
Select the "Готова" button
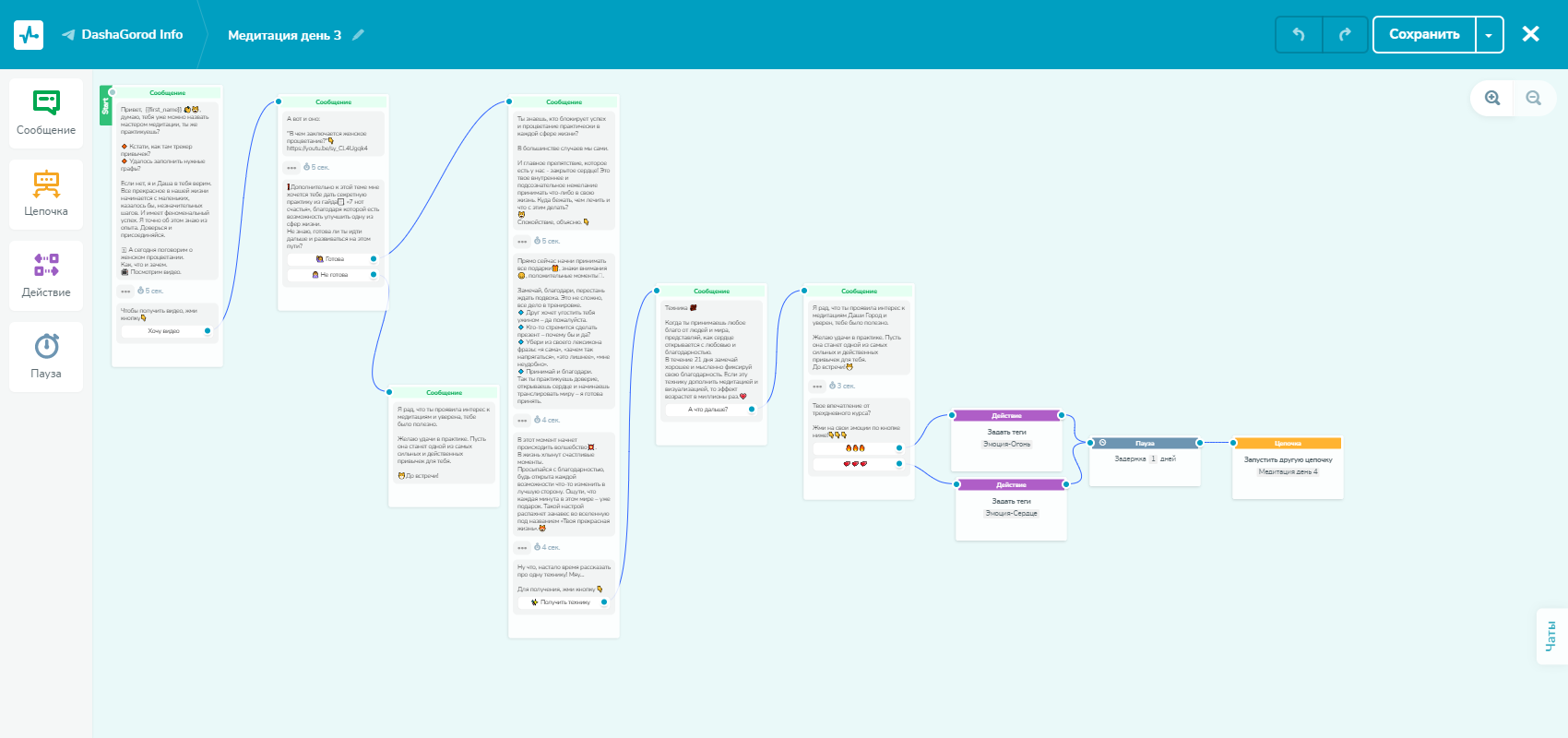[333, 259]
